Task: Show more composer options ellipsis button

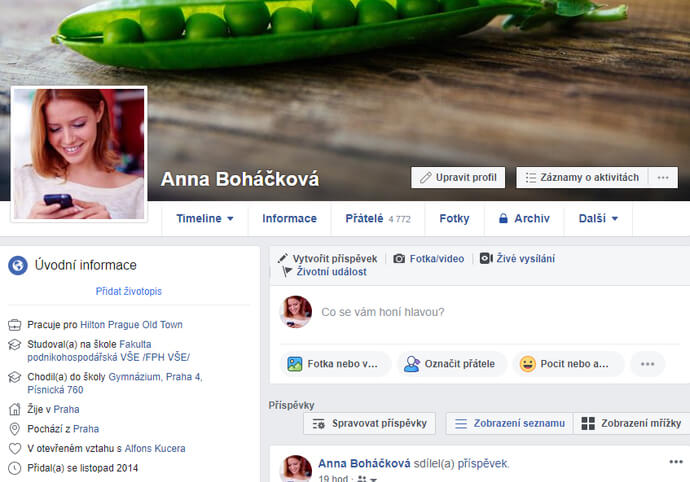Action: 647,364
